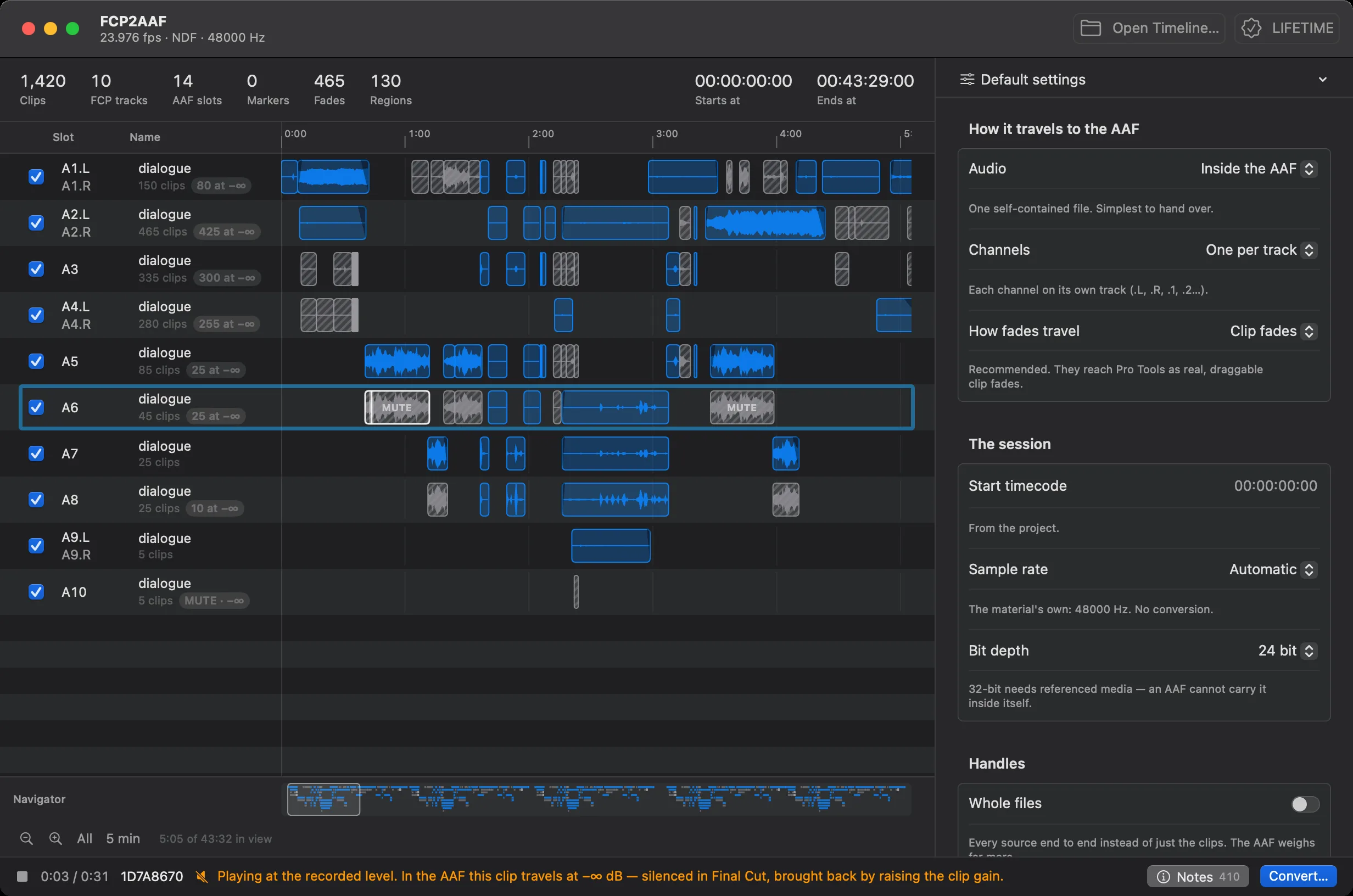Open the 'Clip fades' dropdown
The width and height of the screenshot is (1353, 896).
[x=1273, y=331]
